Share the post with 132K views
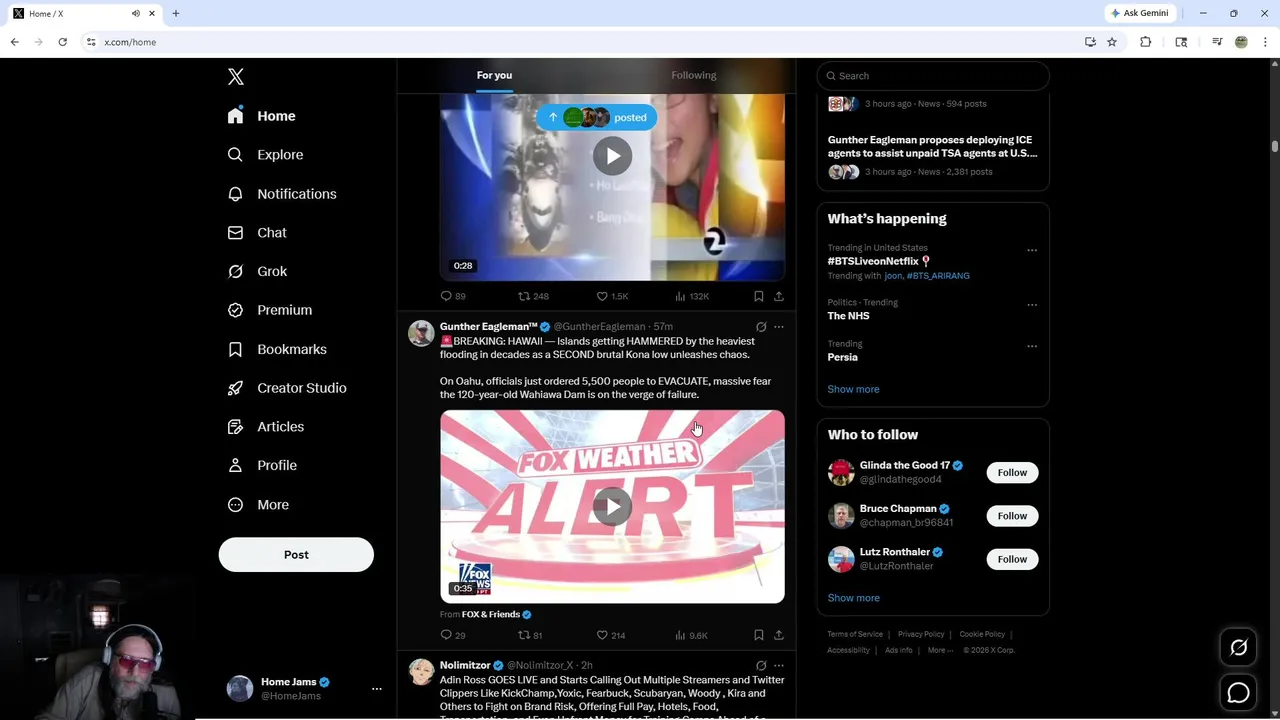1280x720 pixels. coord(779,296)
